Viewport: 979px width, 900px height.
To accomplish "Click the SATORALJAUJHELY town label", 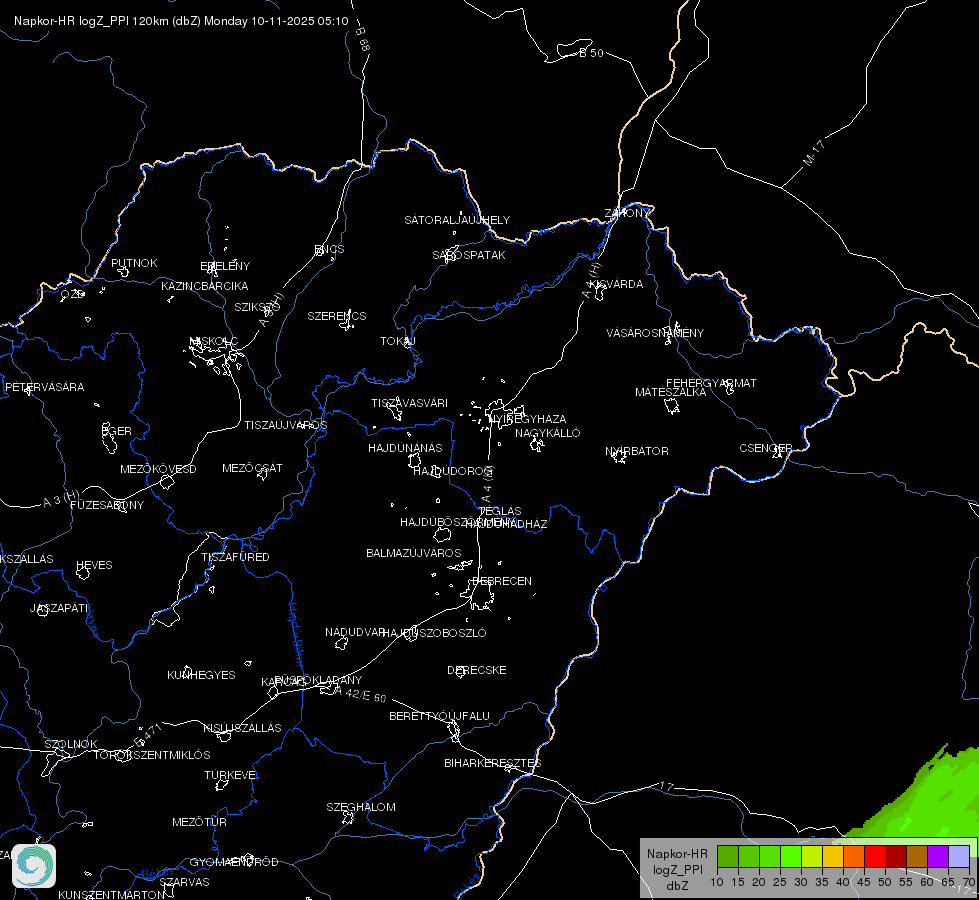I will pyautogui.click(x=457, y=220).
